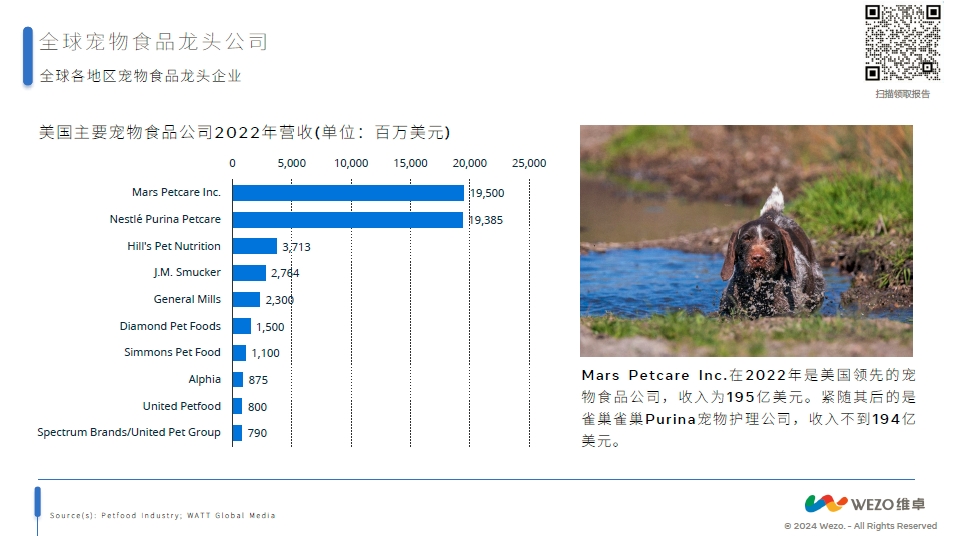Click the WEZO logo
The width and height of the screenshot is (957, 536).
tap(865, 504)
